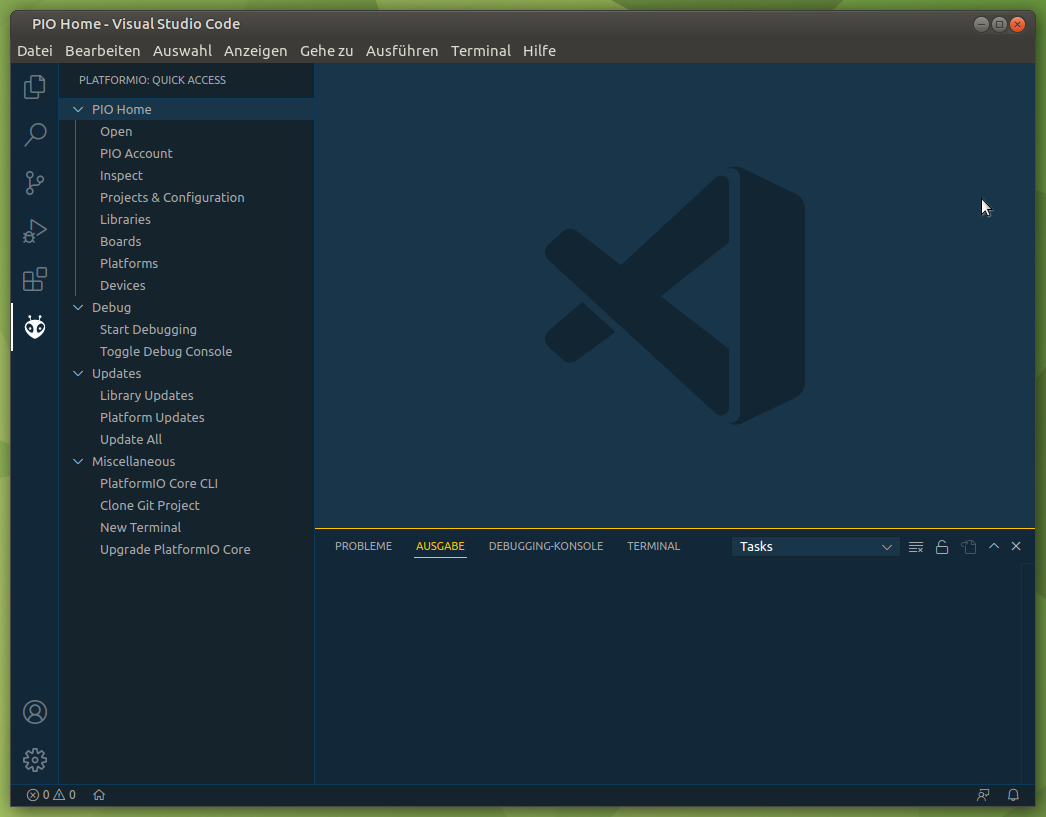Select Platform Updates
1046x817 pixels.
tap(152, 418)
